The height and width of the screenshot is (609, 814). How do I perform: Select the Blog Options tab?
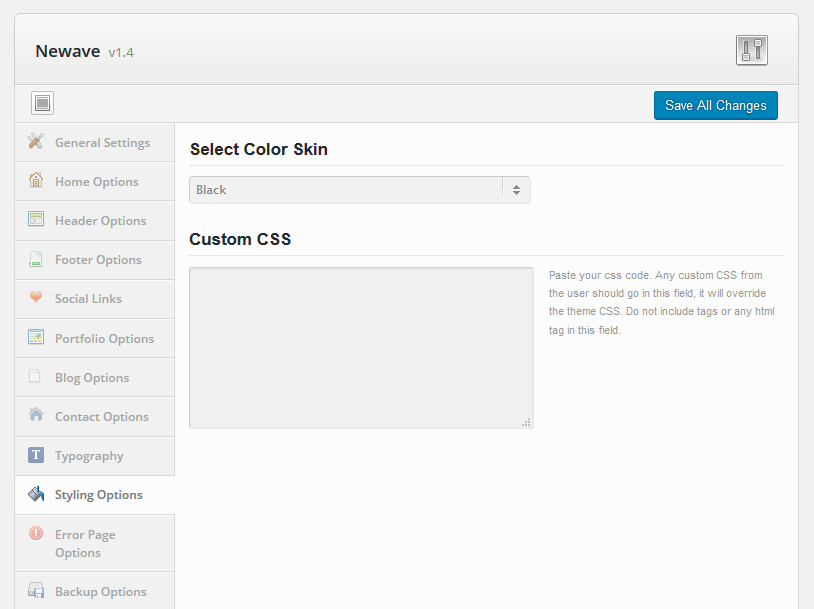pos(94,377)
